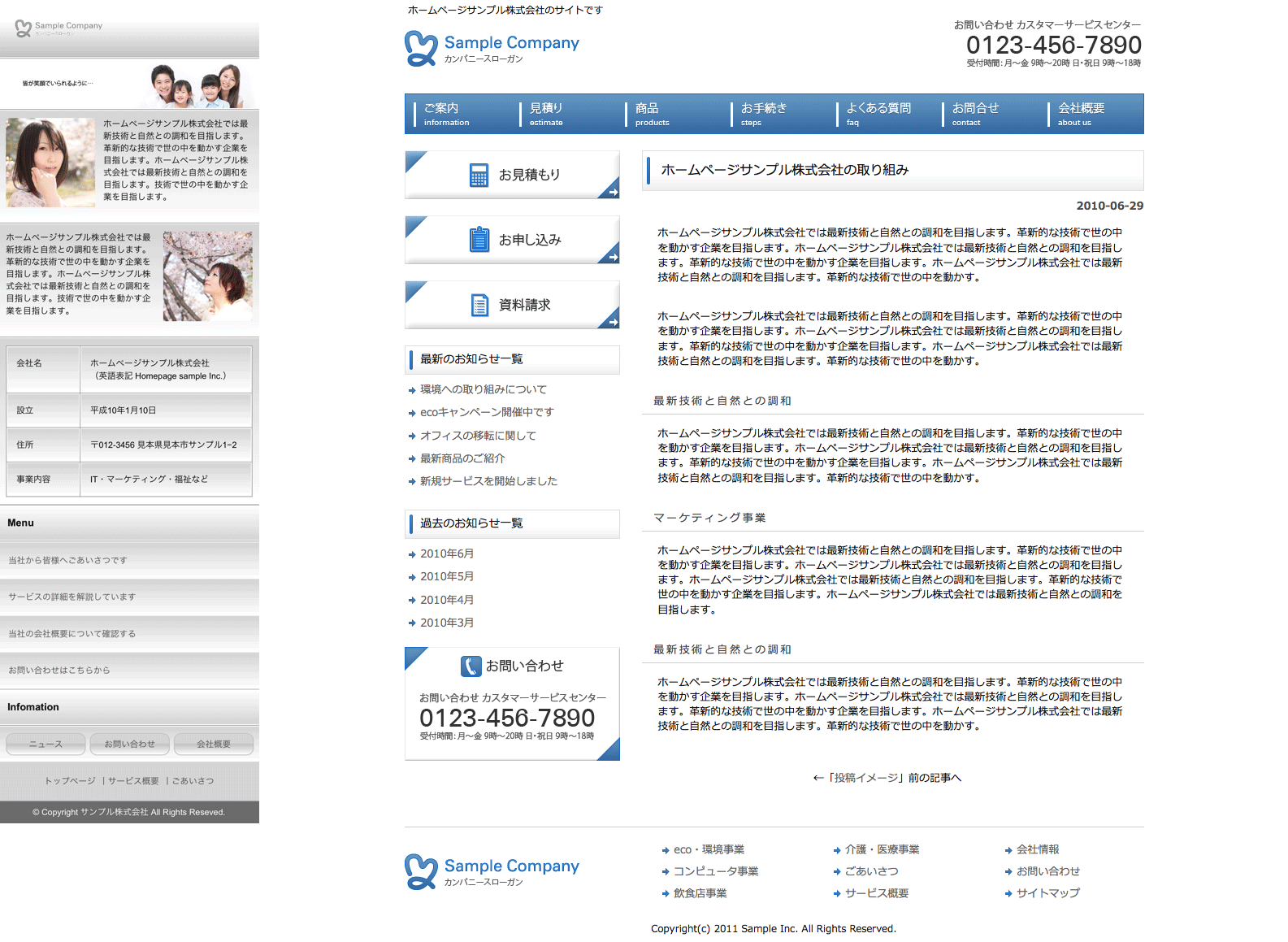Image resolution: width=1288 pixels, height=942 pixels.
Task: Open the 環境への取り組みについて news link
Action: [x=483, y=390]
